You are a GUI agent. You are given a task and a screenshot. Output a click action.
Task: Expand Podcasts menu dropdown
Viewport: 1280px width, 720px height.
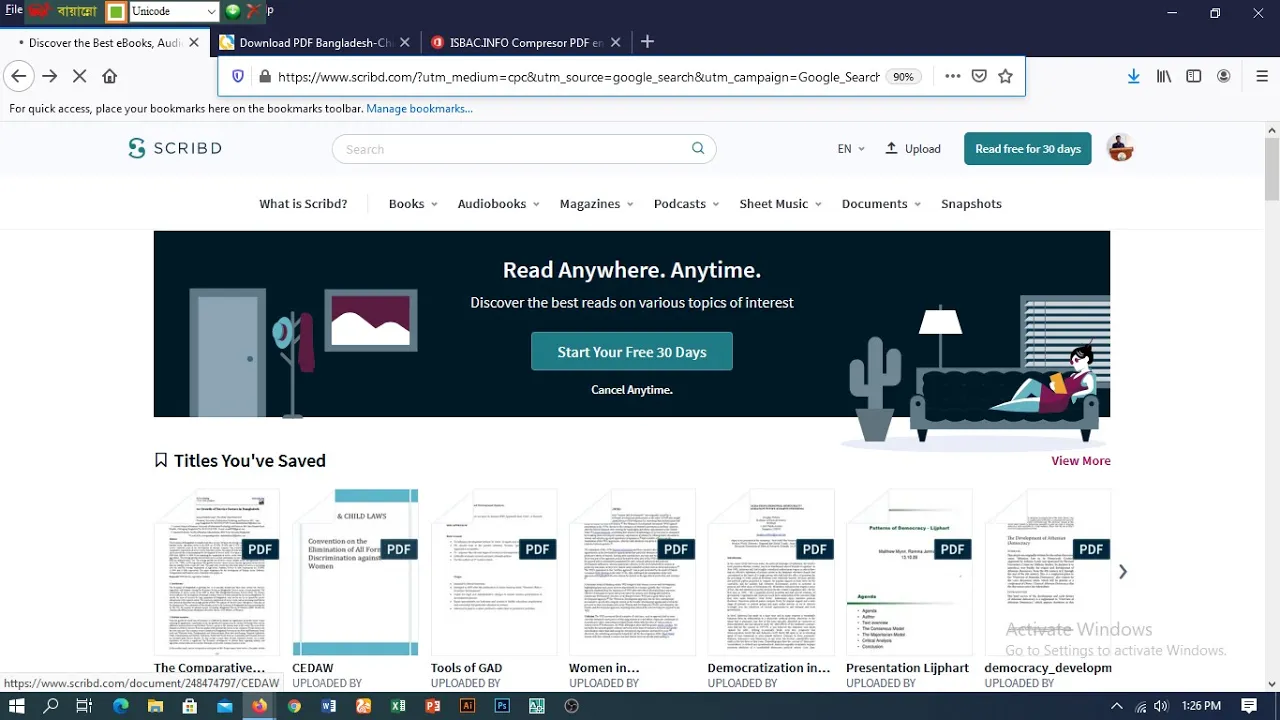click(686, 204)
